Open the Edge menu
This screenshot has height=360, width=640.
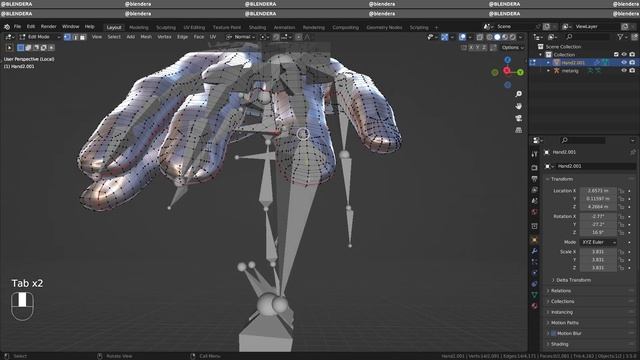(182, 37)
